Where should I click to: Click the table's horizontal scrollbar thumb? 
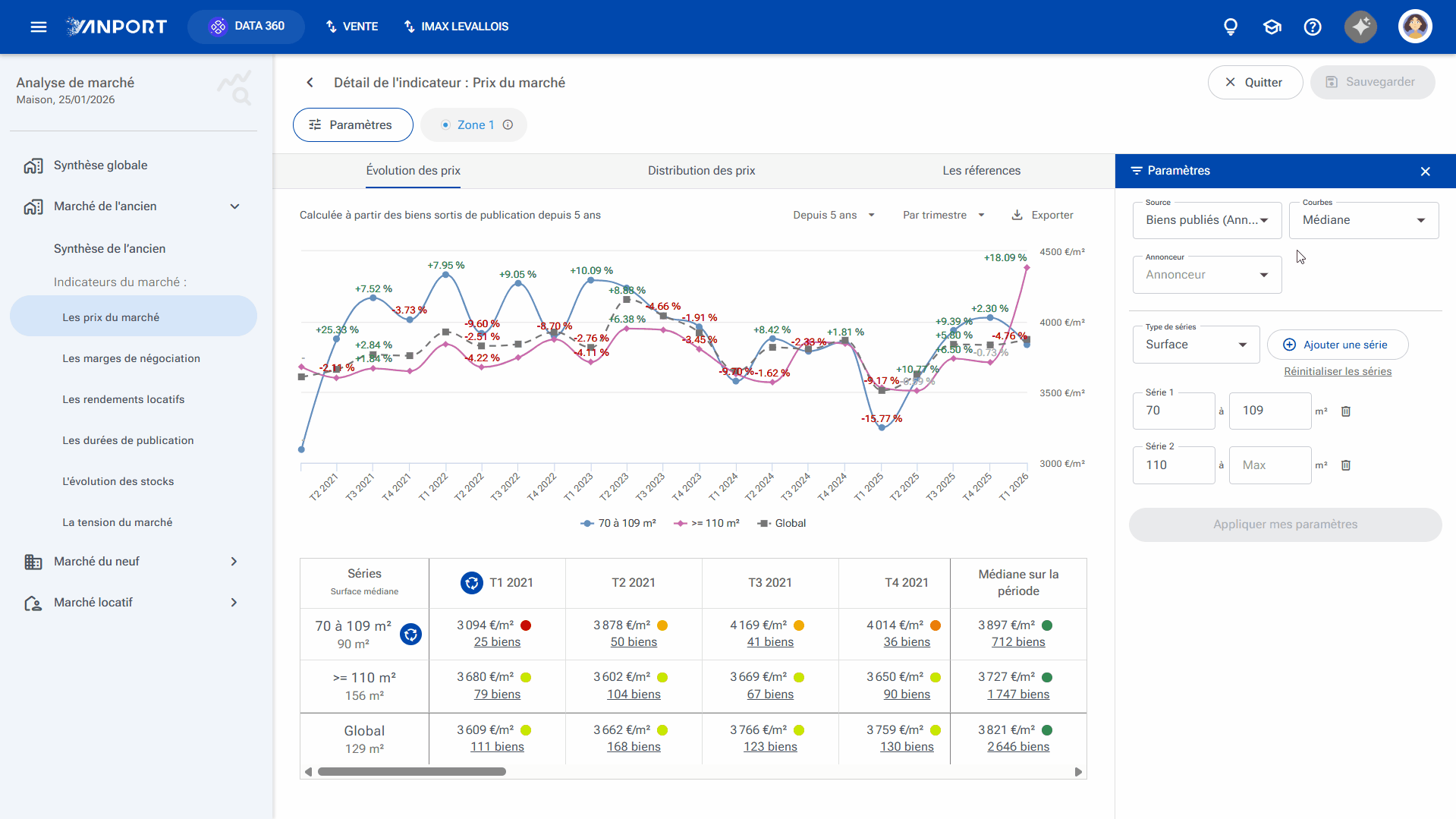coord(412,771)
